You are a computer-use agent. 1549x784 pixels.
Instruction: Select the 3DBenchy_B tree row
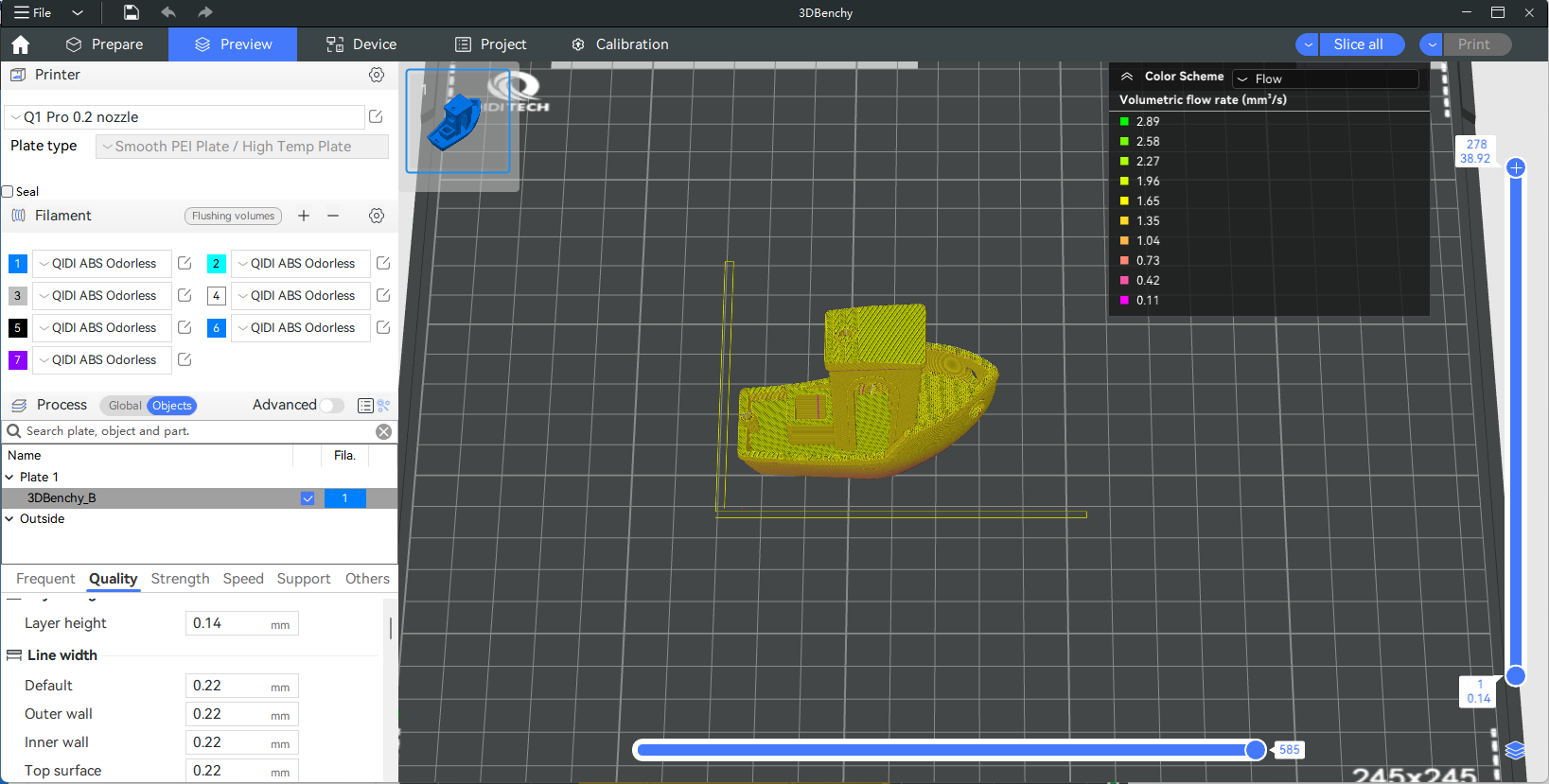coord(199,498)
